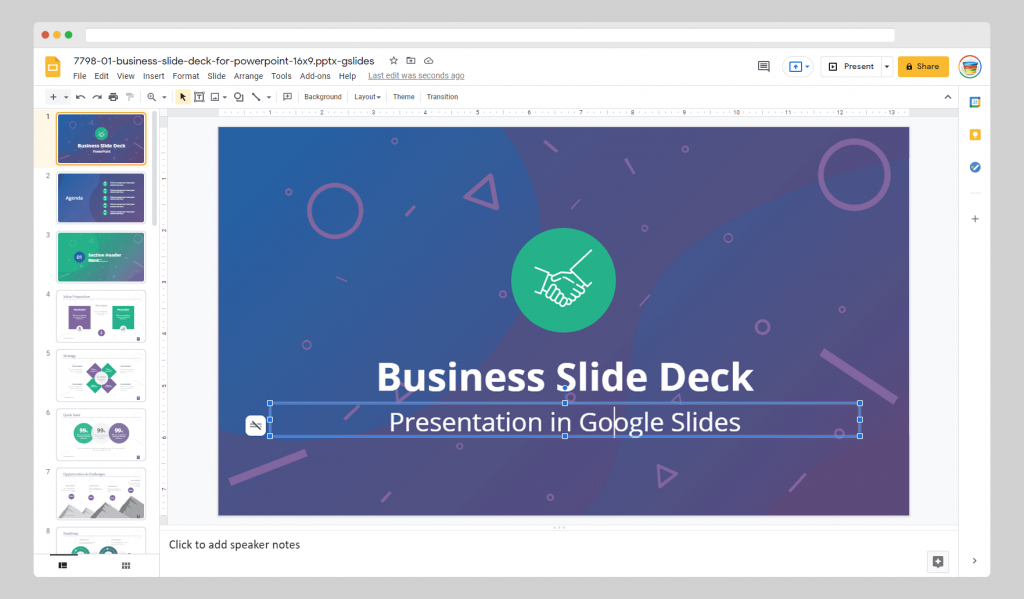Viewport: 1024px width, 599px height.
Task: Click the autofit options icon beside subtitle
Action: pos(255,425)
